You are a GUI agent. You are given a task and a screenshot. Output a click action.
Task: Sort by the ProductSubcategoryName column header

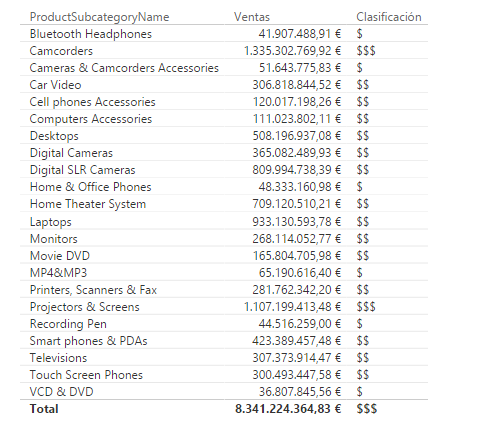click(x=99, y=17)
